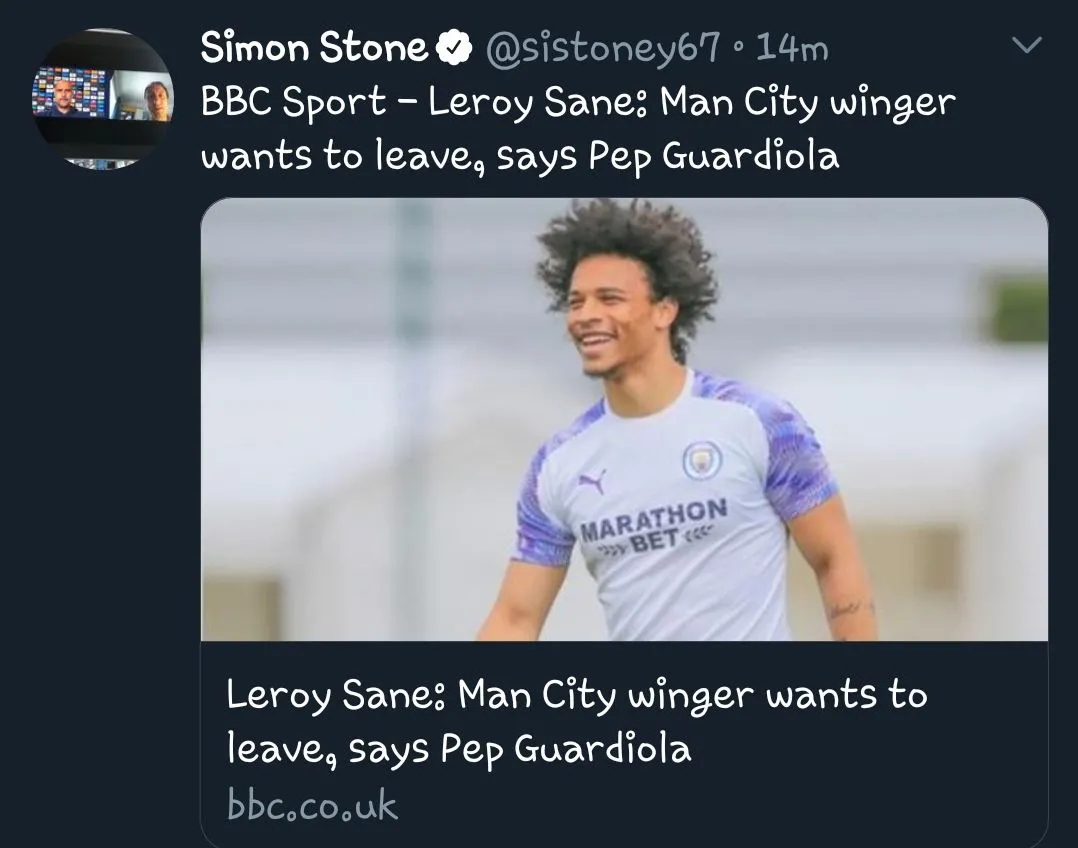Click the Puma logo on the training shirt
This screenshot has width=1078, height=848.
pos(591,482)
